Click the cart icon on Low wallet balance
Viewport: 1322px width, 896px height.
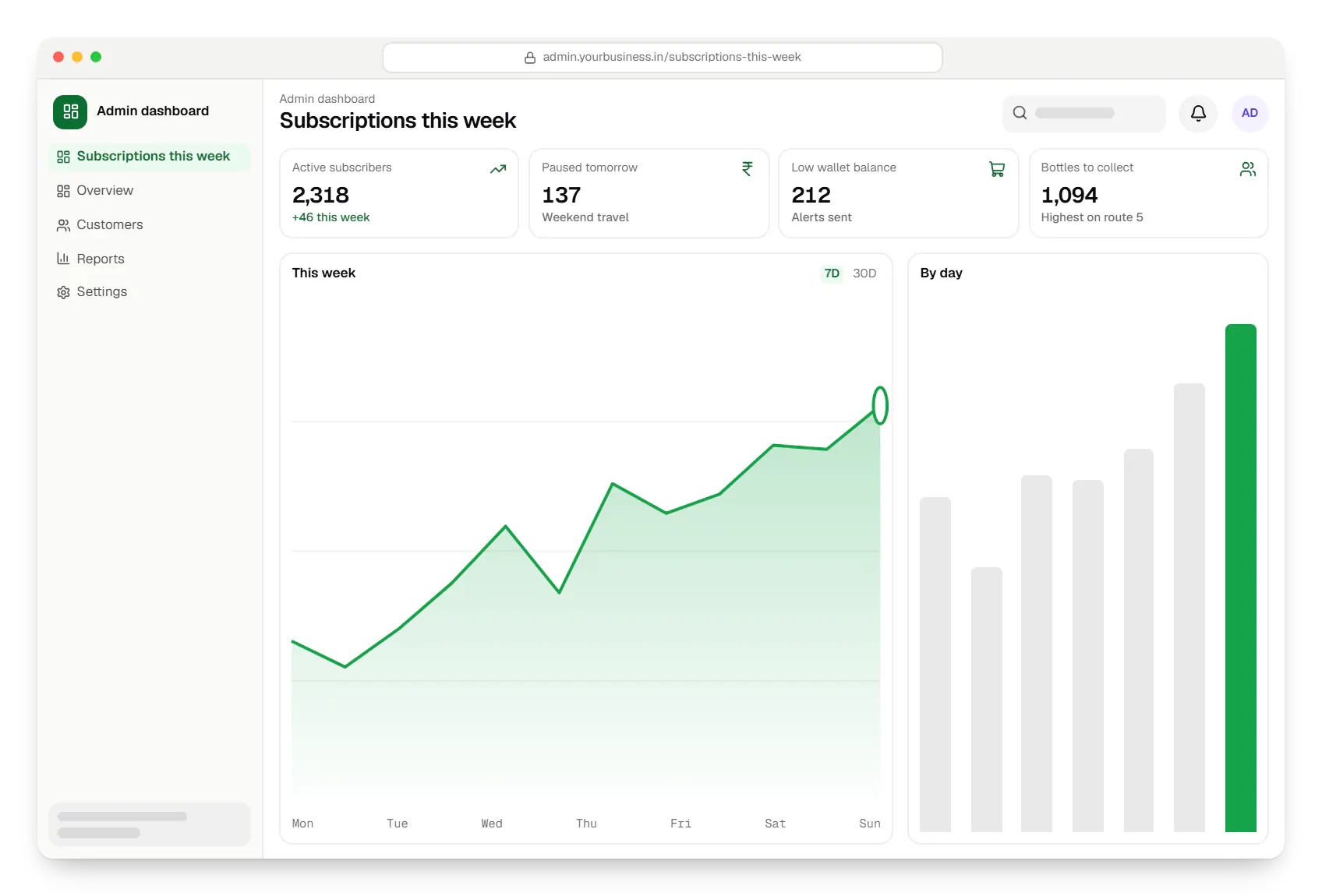[997, 169]
